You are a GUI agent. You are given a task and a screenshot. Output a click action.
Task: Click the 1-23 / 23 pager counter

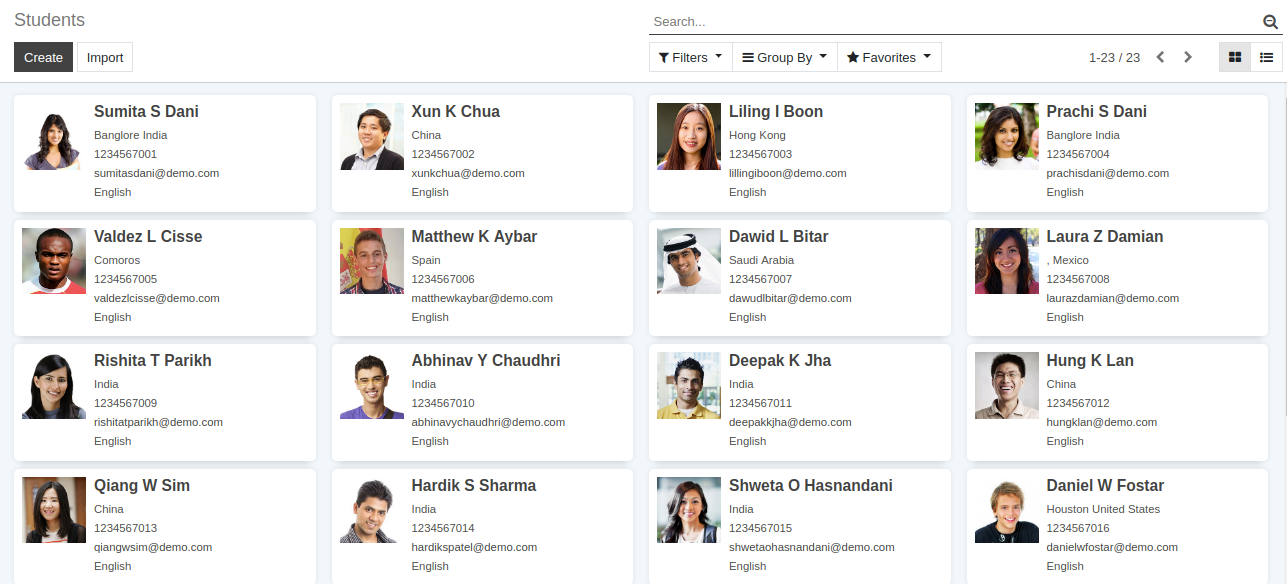1114,57
